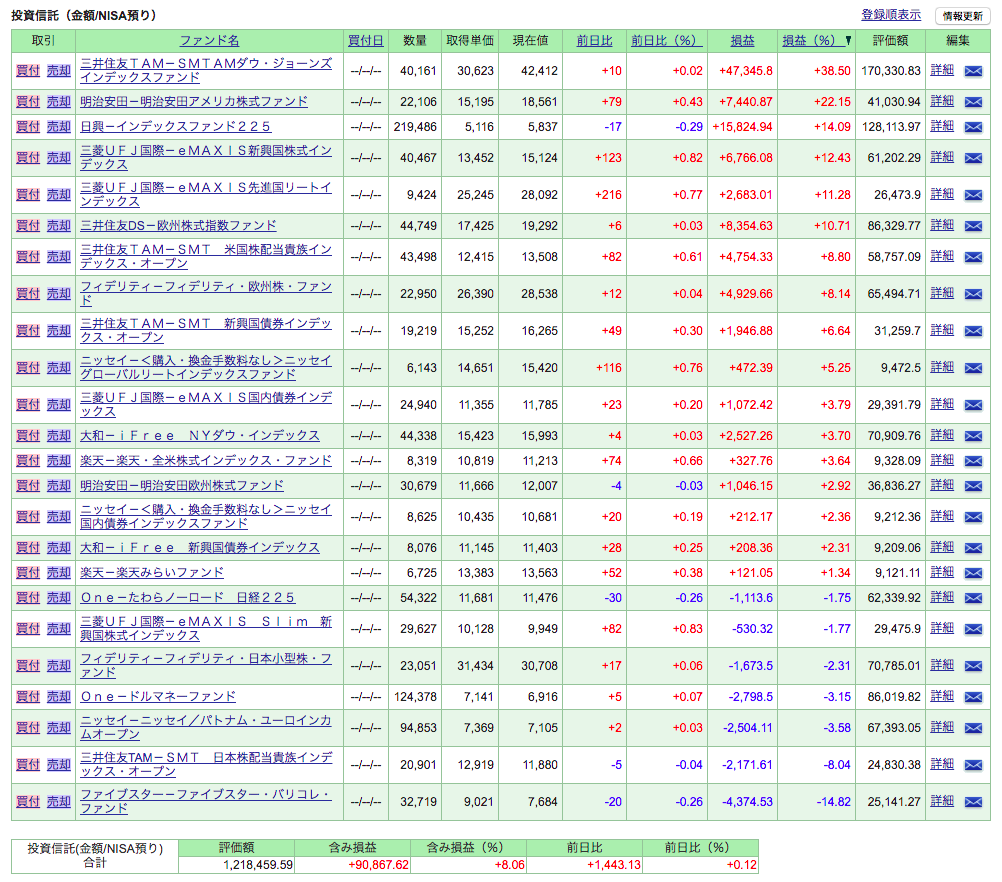
Task: Click 売却 for ファイブスター・バリコレ・ファンド
Action: [59, 801]
